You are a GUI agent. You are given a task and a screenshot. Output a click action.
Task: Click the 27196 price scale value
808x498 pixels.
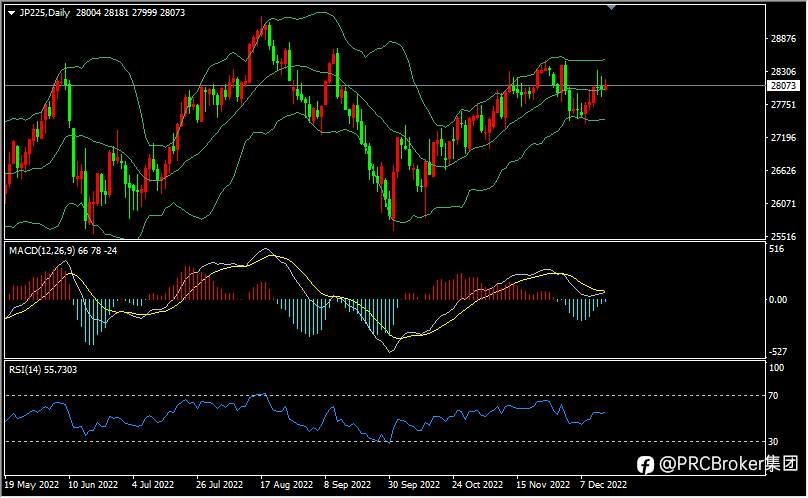coord(783,138)
